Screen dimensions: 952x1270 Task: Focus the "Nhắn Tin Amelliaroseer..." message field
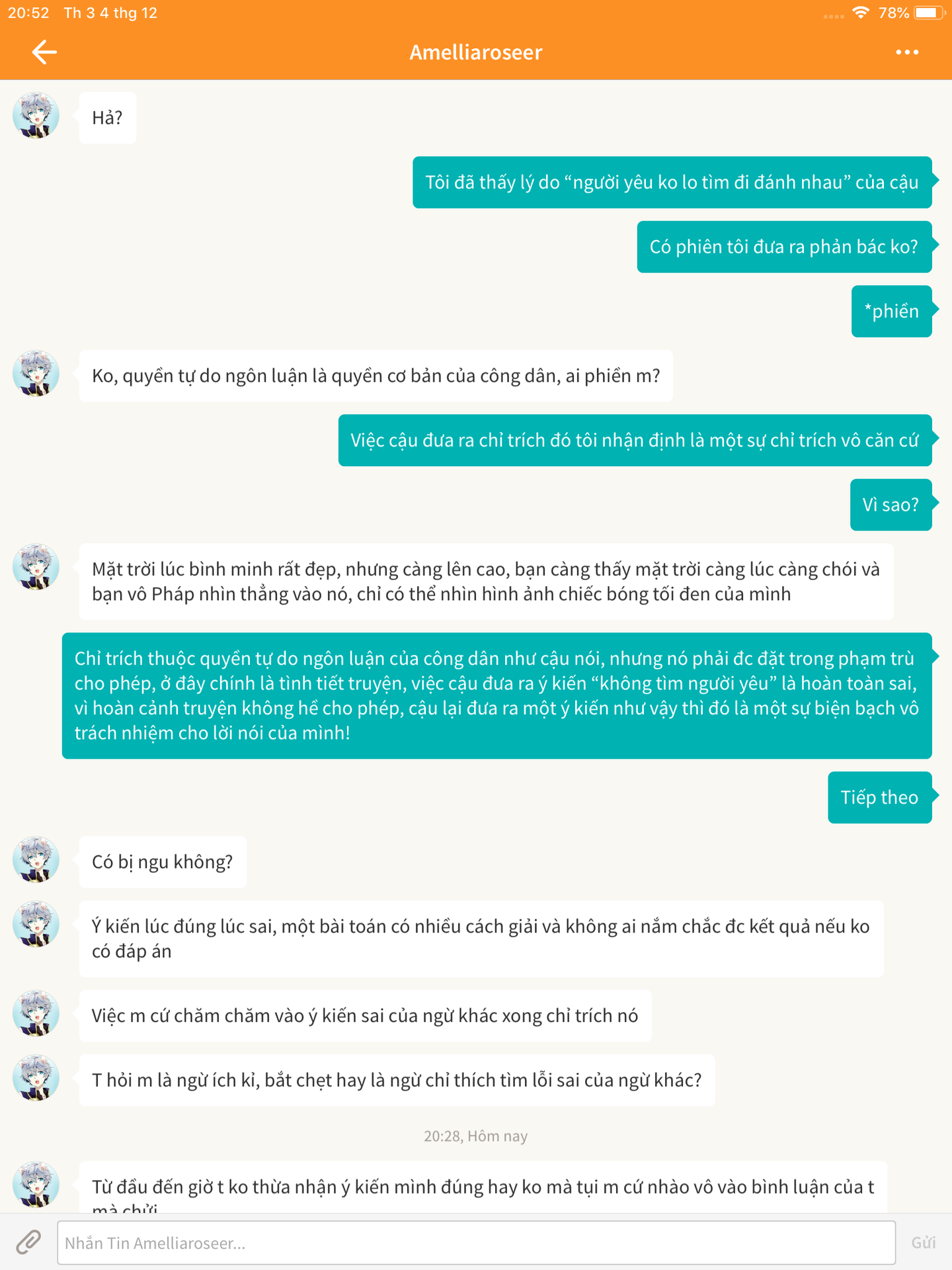coord(476,1243)
